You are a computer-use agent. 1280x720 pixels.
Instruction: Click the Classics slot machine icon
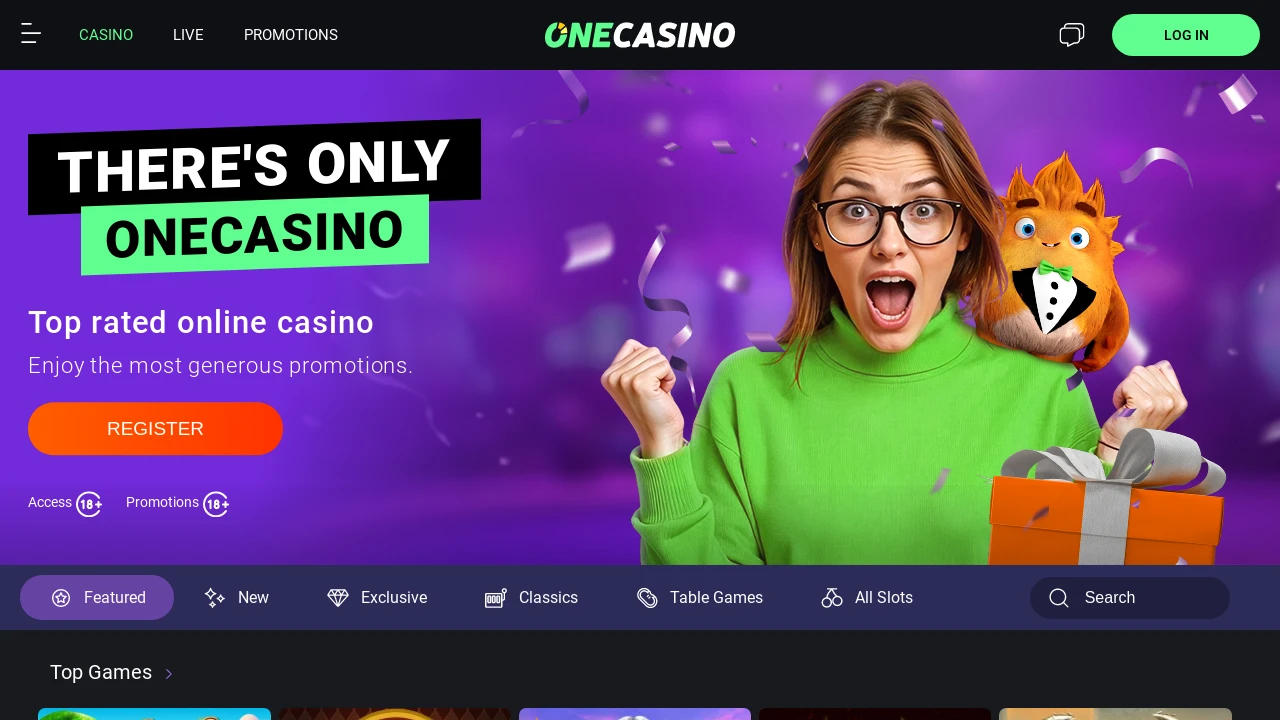click(496, 598)
